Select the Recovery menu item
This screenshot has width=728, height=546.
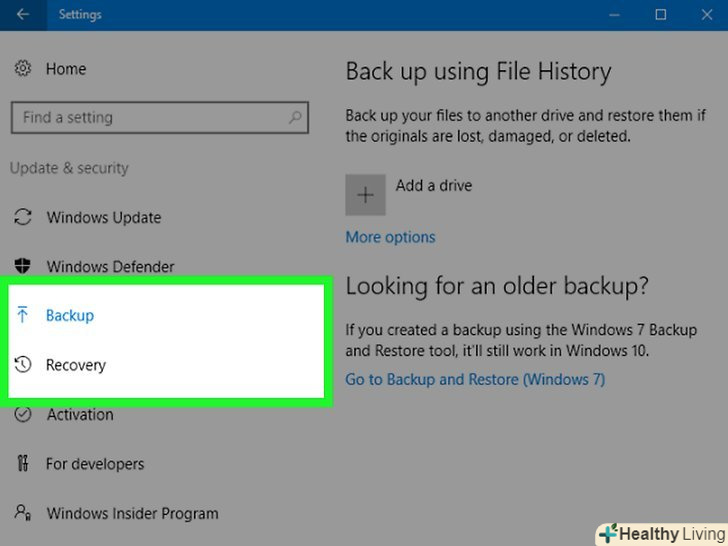click(x=76, y=365)
